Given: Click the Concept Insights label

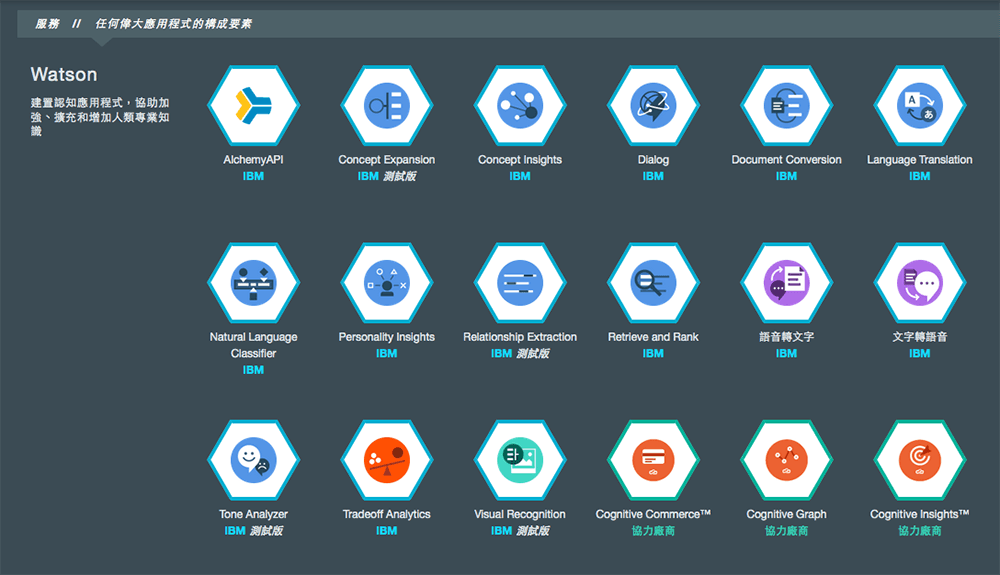Looking at the screenshot, I should tap(520, 159).
